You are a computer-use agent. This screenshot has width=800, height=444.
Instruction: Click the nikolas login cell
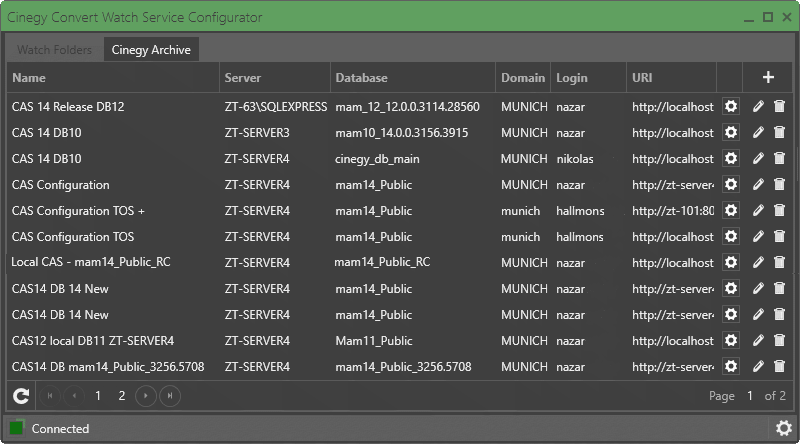[574, 159]
